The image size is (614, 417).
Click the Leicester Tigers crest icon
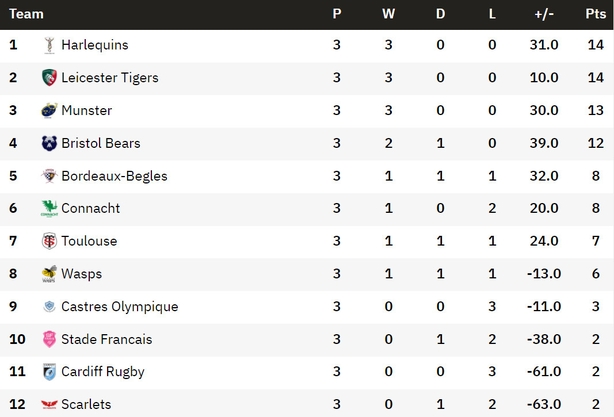pos(49,78)
